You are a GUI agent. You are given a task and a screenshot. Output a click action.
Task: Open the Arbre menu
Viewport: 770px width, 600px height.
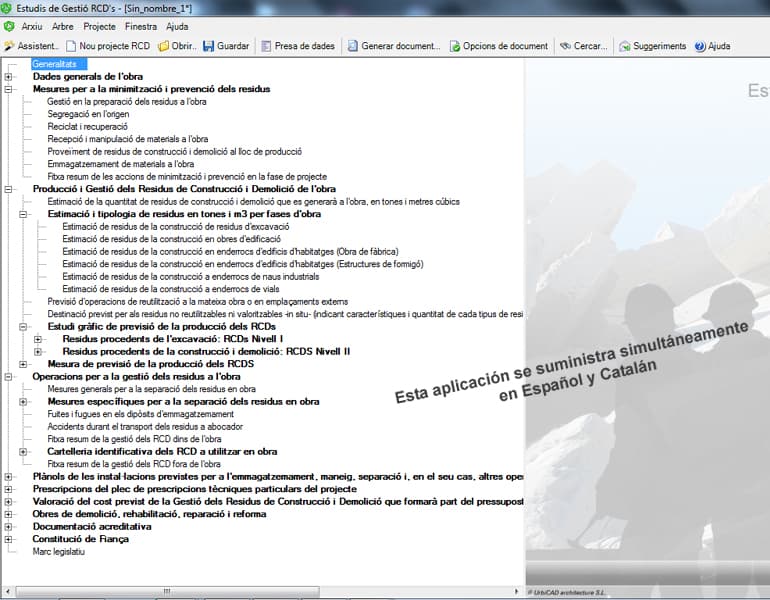63,27
